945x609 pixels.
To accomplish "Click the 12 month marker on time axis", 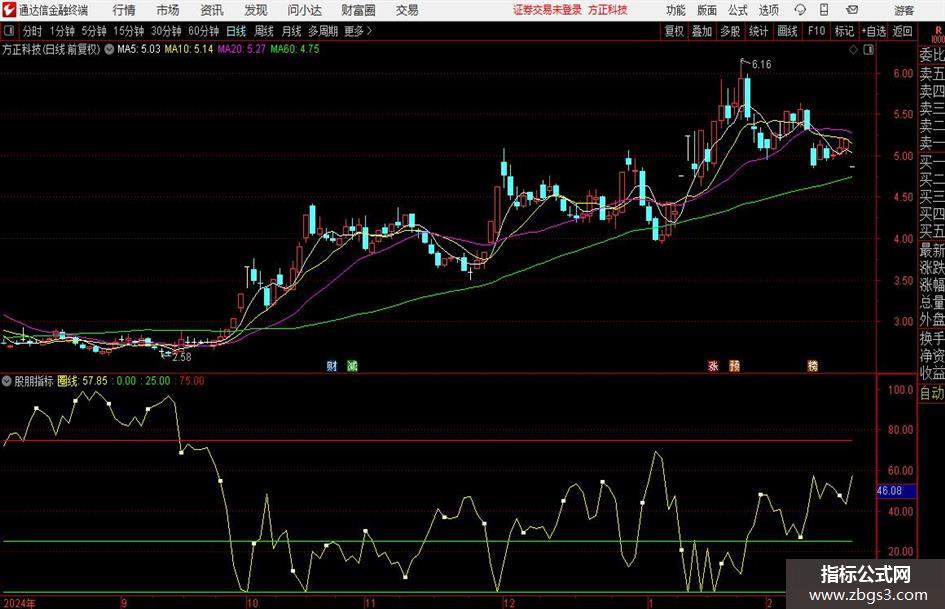I will 509,603.
